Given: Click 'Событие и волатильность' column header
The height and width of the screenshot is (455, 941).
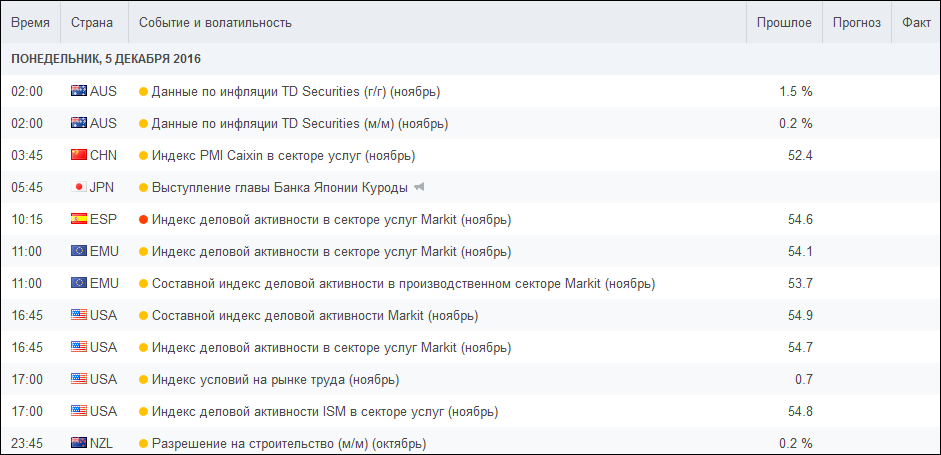Looking at the screenshot, I should 215,22.
